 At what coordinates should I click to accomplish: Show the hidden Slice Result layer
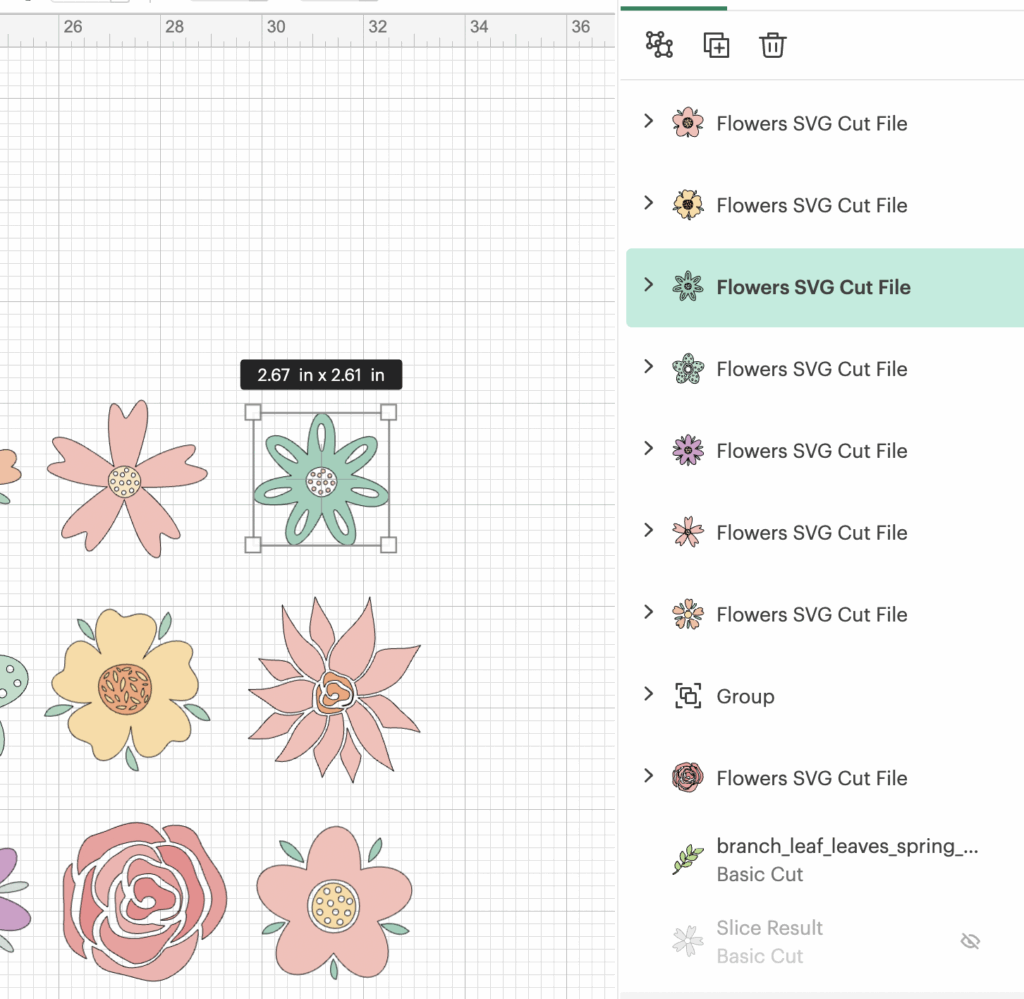tap(968, 941)
